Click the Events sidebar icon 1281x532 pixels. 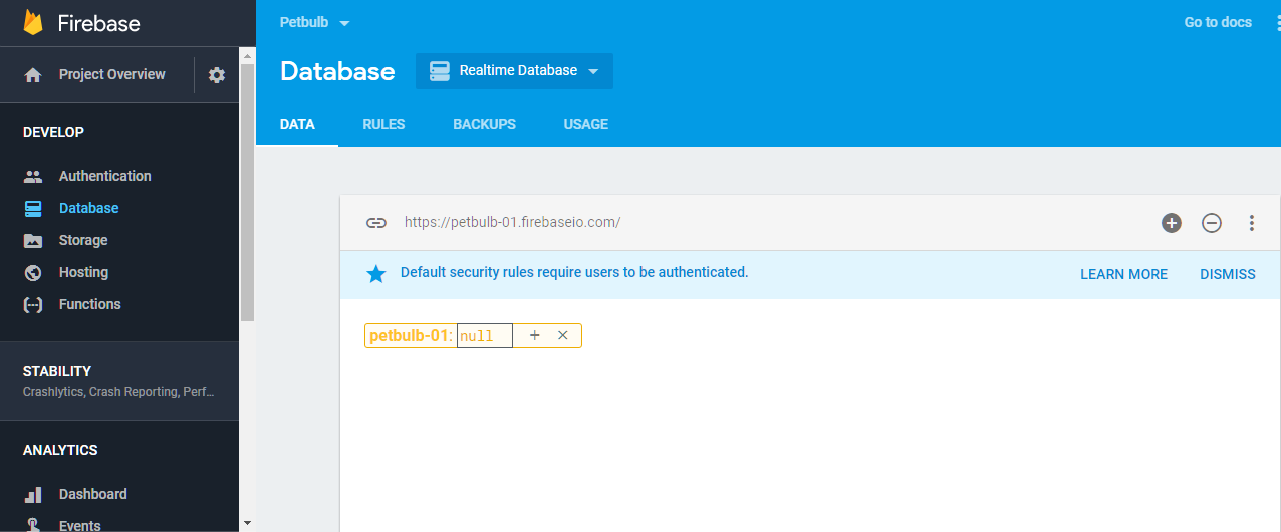pyautogui.click(x=33, y=525)
